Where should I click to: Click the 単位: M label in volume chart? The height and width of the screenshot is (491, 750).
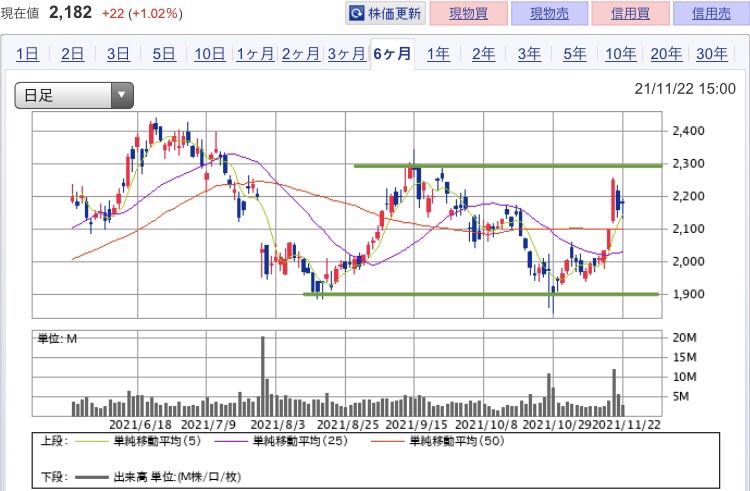pos(57,338)
